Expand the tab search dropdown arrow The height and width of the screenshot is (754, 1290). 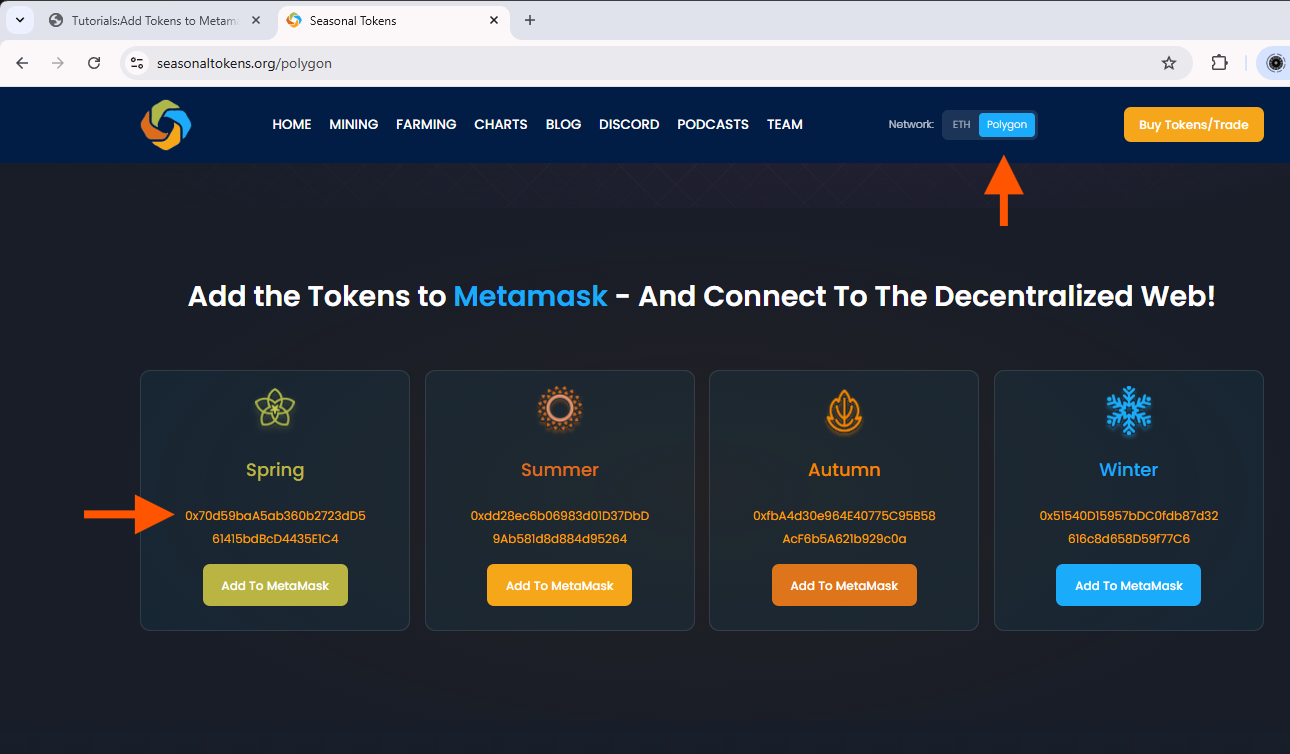pos(19,20)
